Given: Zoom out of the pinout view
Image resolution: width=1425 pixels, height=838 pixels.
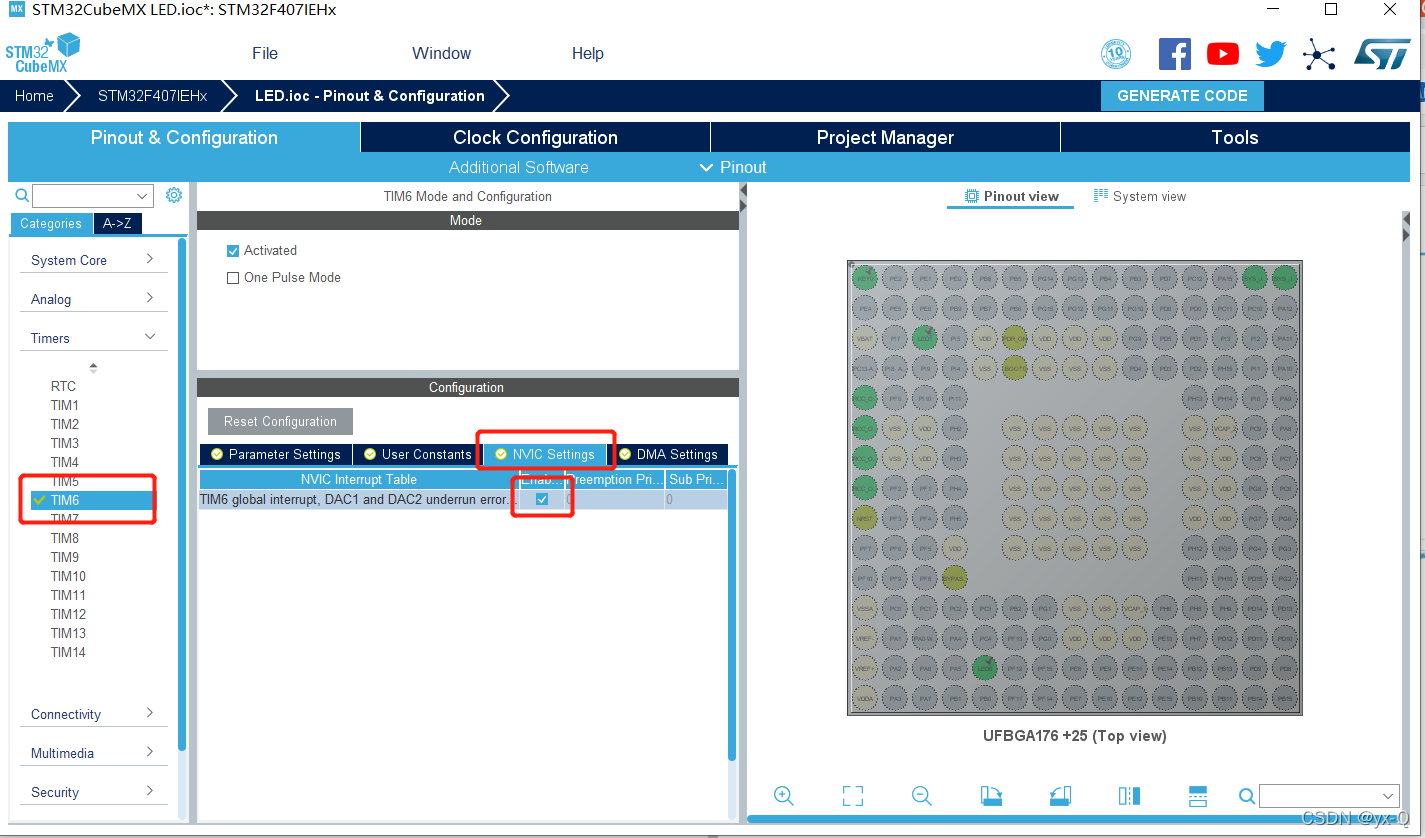Looking at the screenshot, I should tap(922, 796).
